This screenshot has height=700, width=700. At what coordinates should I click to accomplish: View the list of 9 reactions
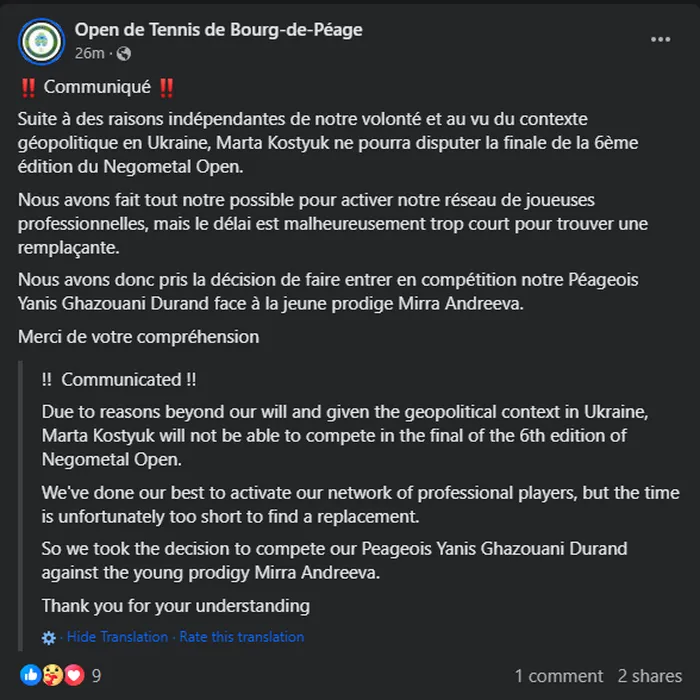tap(96, 676)
